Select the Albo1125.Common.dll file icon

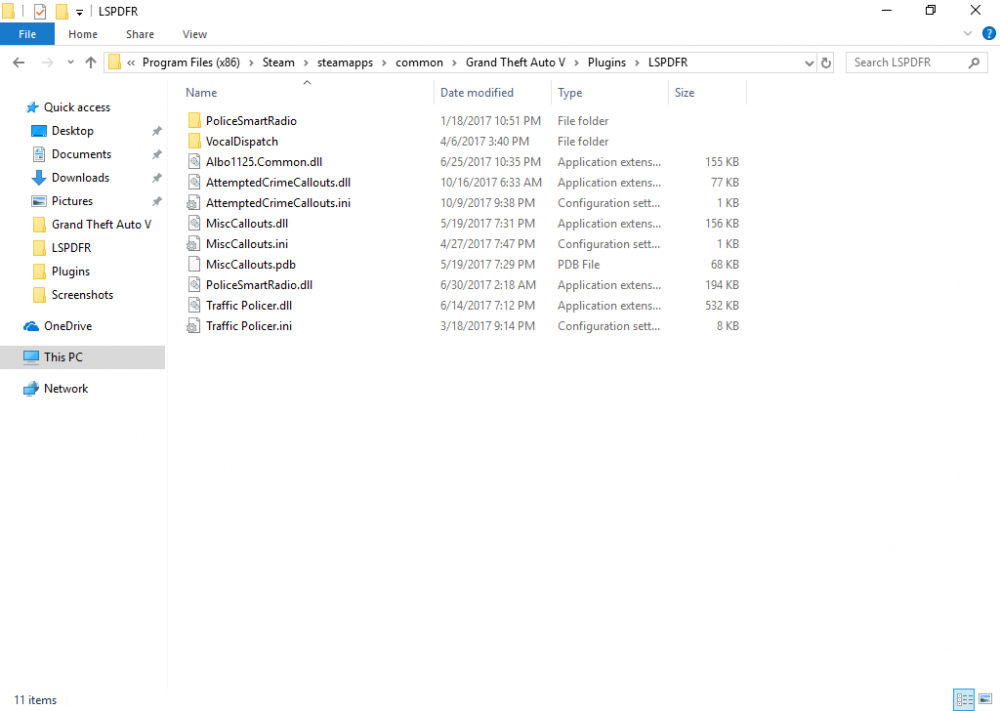click(x=195, y=161)
